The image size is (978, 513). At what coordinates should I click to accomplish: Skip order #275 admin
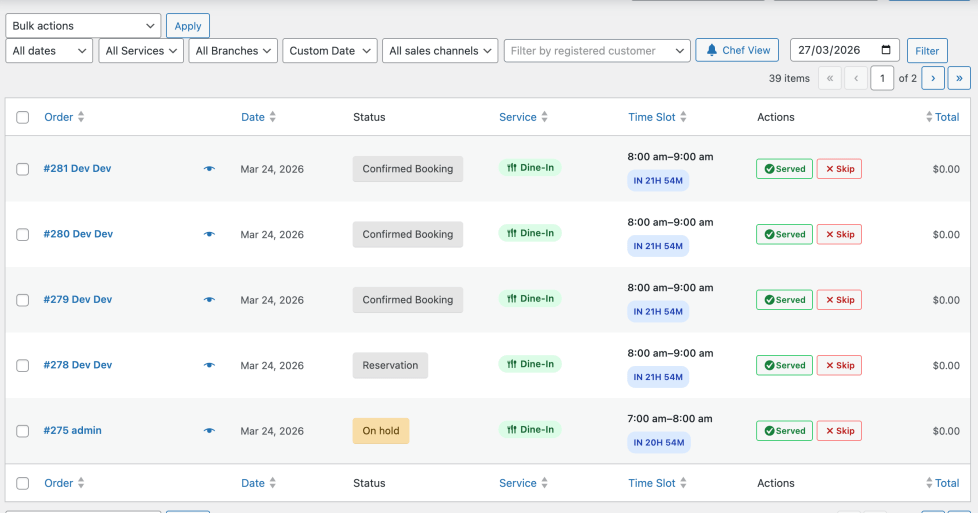pos(839,431)
